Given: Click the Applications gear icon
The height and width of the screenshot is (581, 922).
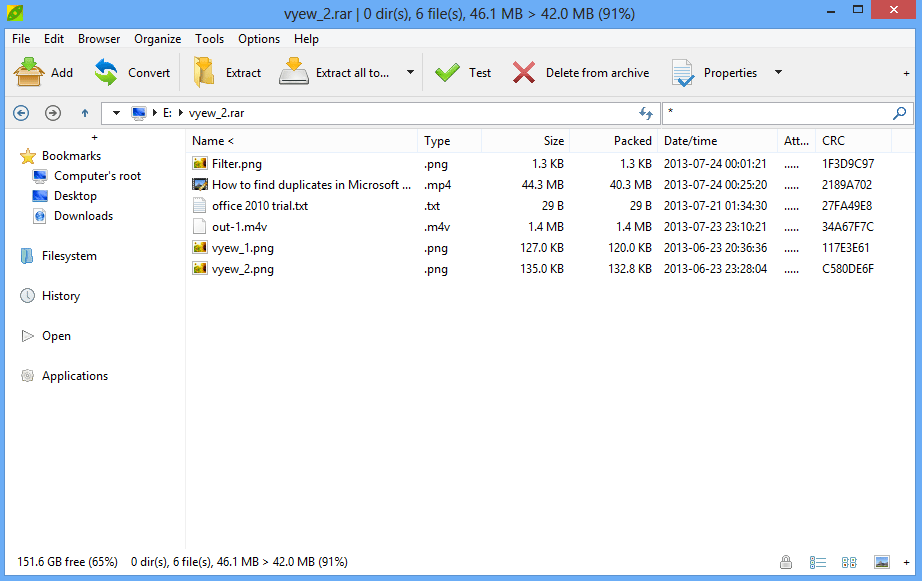Looking at the screenshot, I should (28, 376).
